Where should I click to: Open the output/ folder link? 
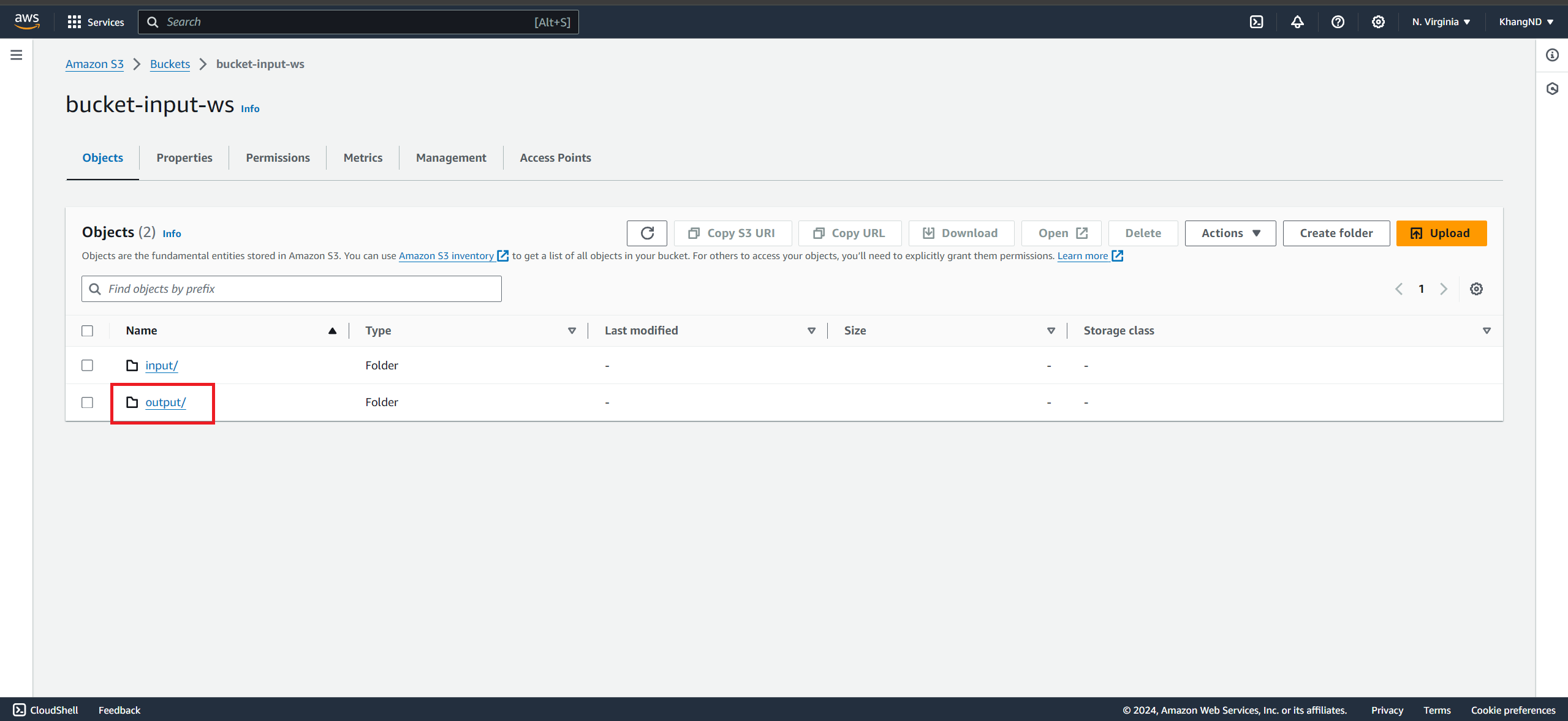165,402
